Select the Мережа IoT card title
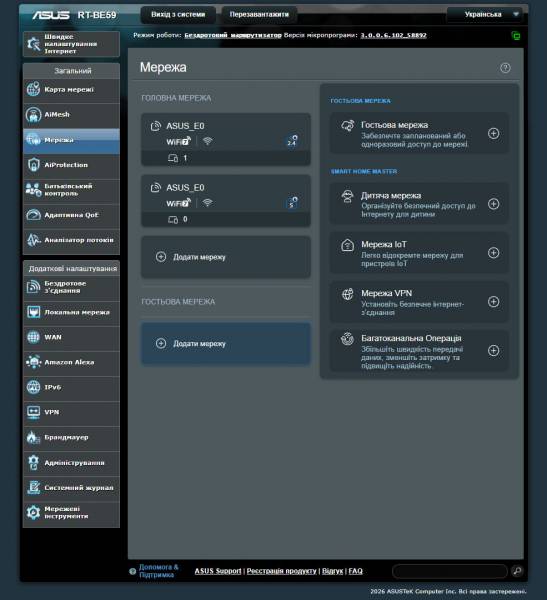 (384, 245)
